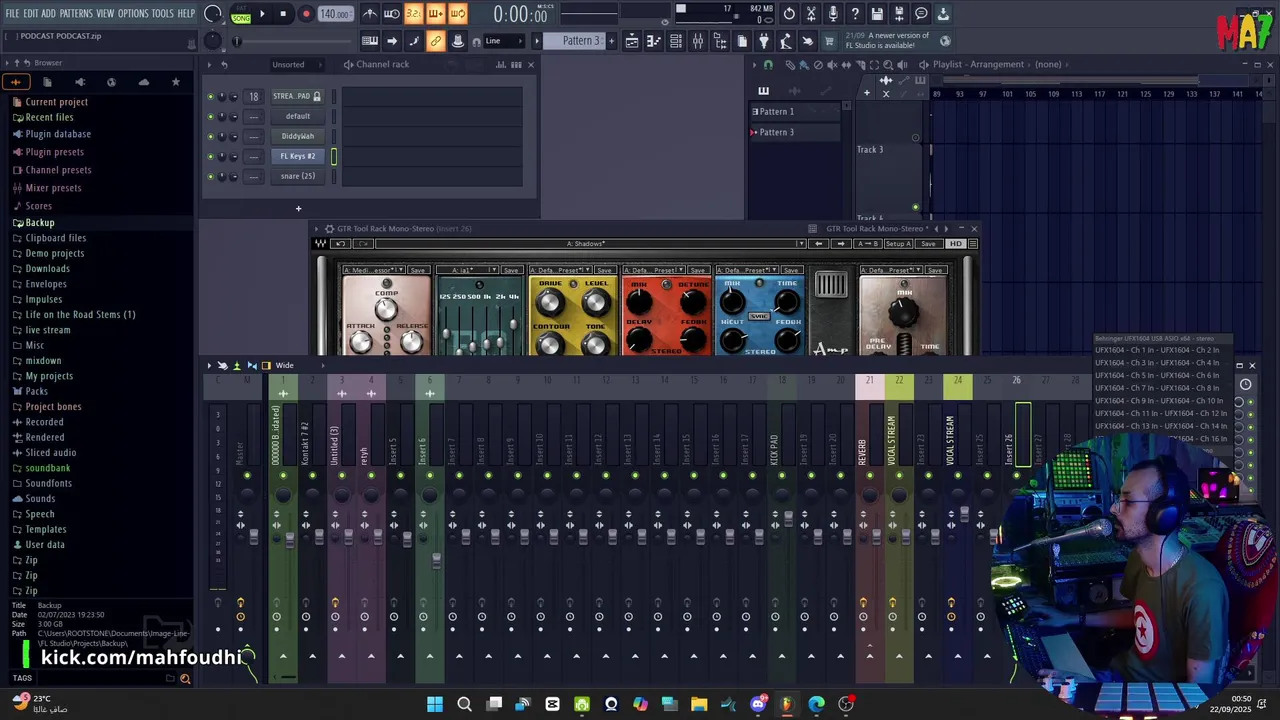1280x720 pixels.
Task: Click Setup A button in GTR Tool Rack
Action: tap(897, 244)
